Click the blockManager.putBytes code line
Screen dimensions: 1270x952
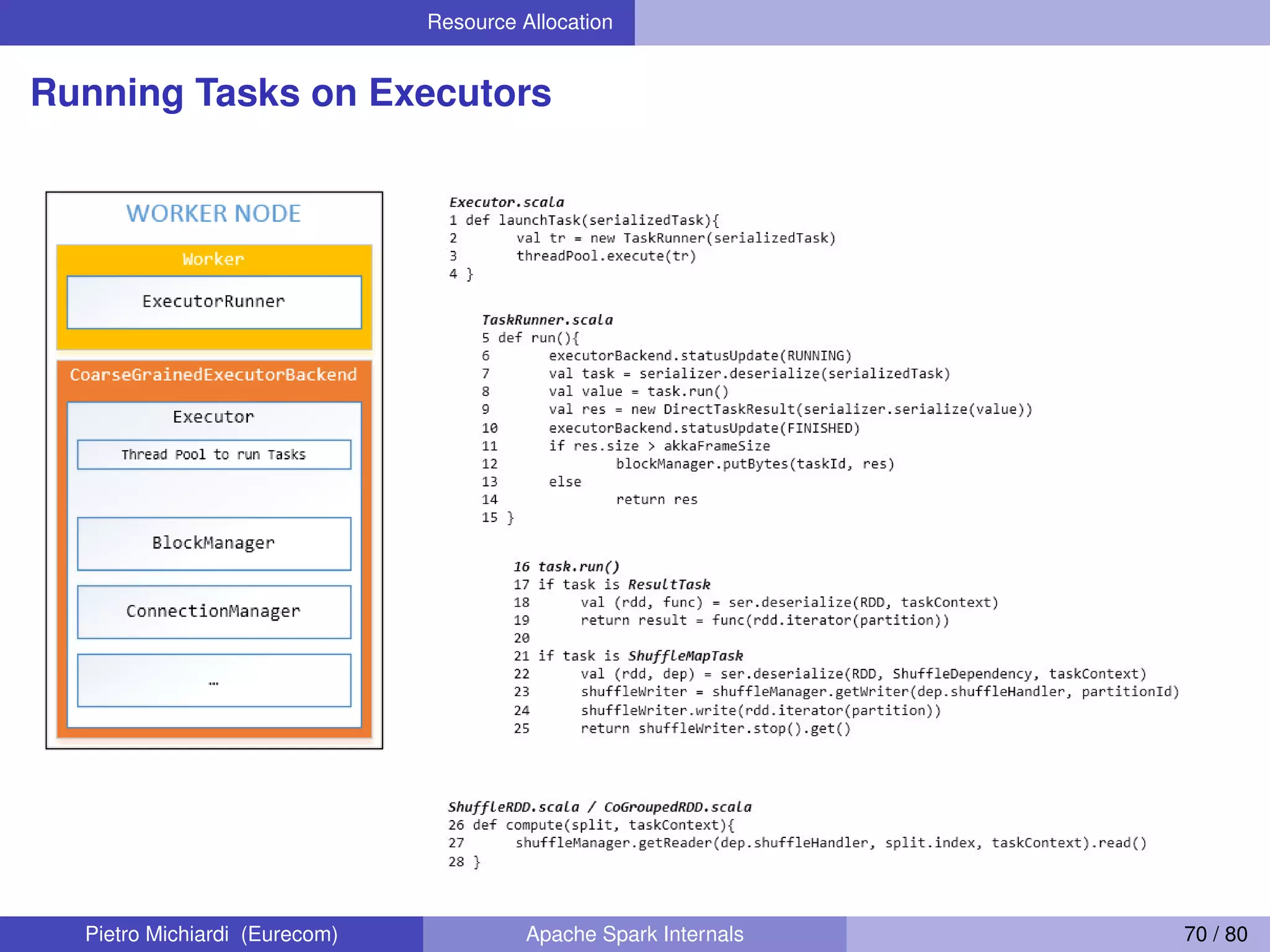(755, 464)
